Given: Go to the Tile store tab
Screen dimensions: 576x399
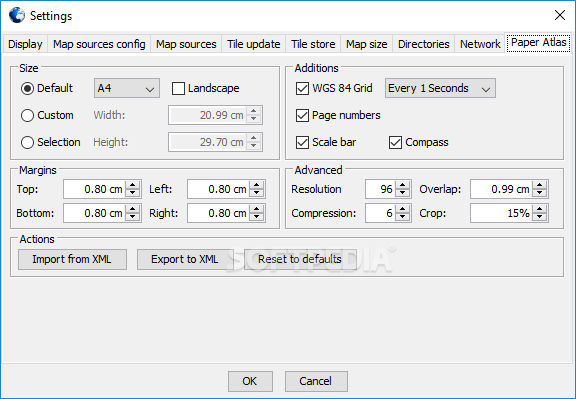Looking at the screenshot, I should point(313,44).
